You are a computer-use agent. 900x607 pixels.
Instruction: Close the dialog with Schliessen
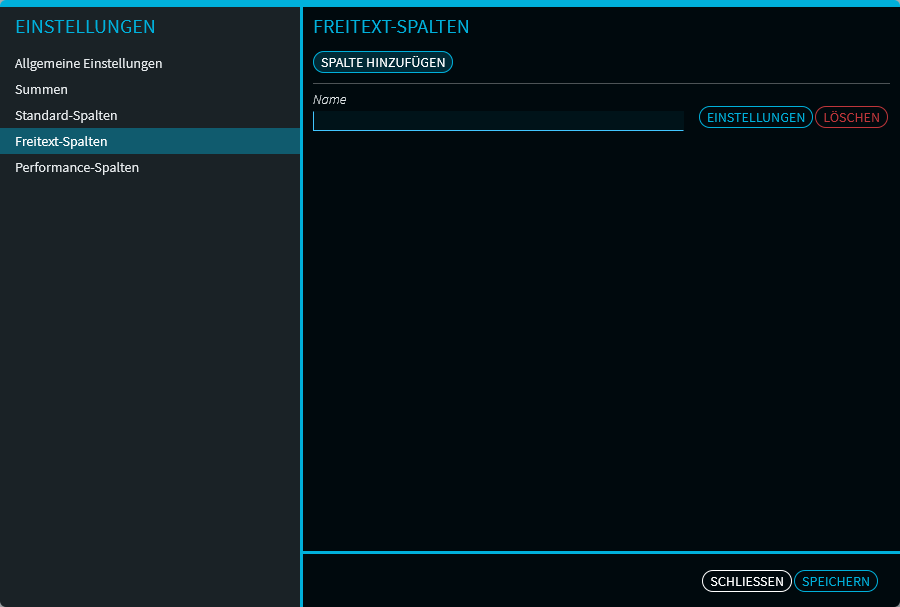tap(746, 581)
